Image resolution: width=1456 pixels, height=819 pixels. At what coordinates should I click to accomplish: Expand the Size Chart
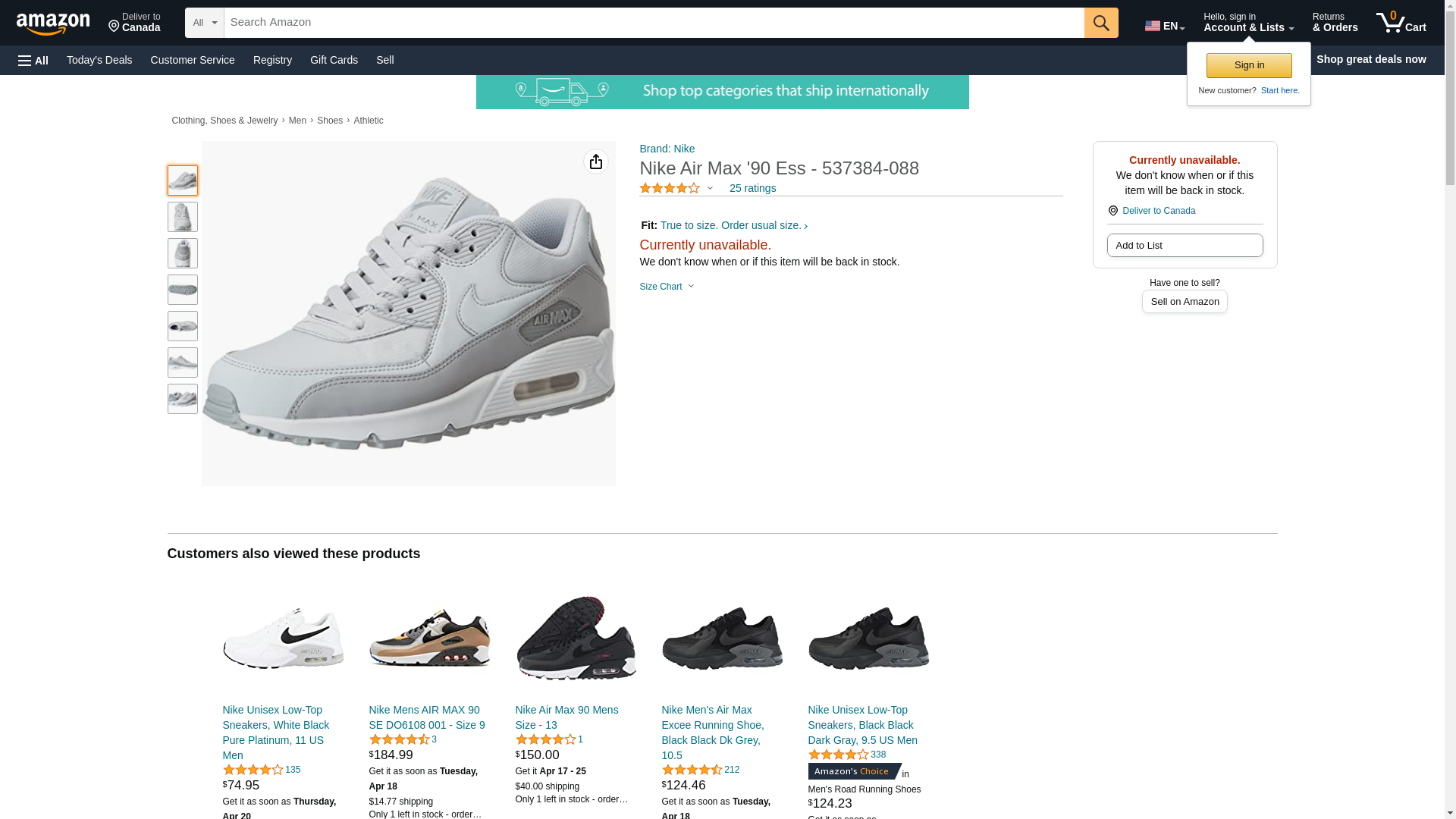click(667, 287)
